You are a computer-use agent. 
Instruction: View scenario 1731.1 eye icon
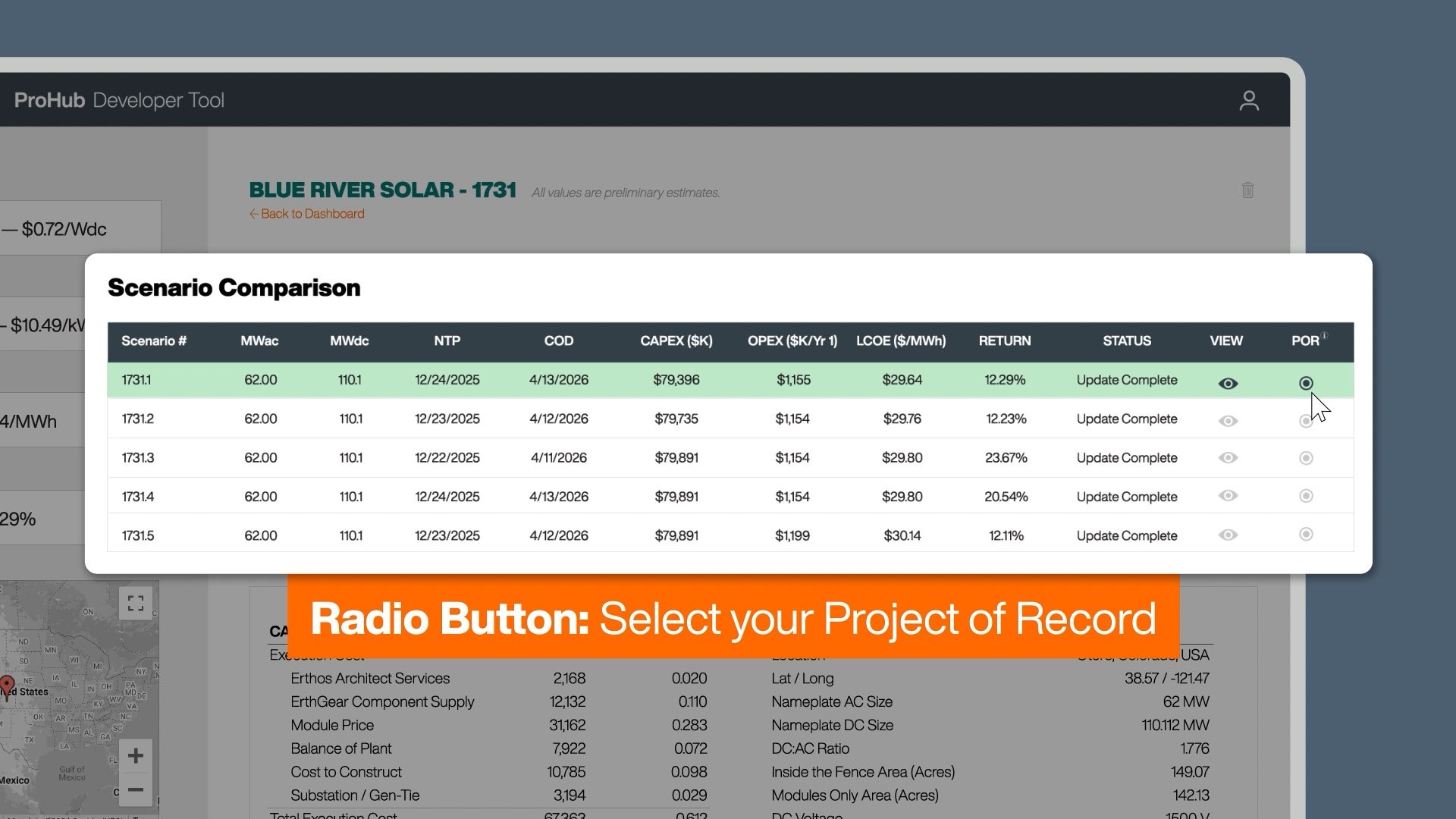pyautogui.click(x=1228, y=384)
